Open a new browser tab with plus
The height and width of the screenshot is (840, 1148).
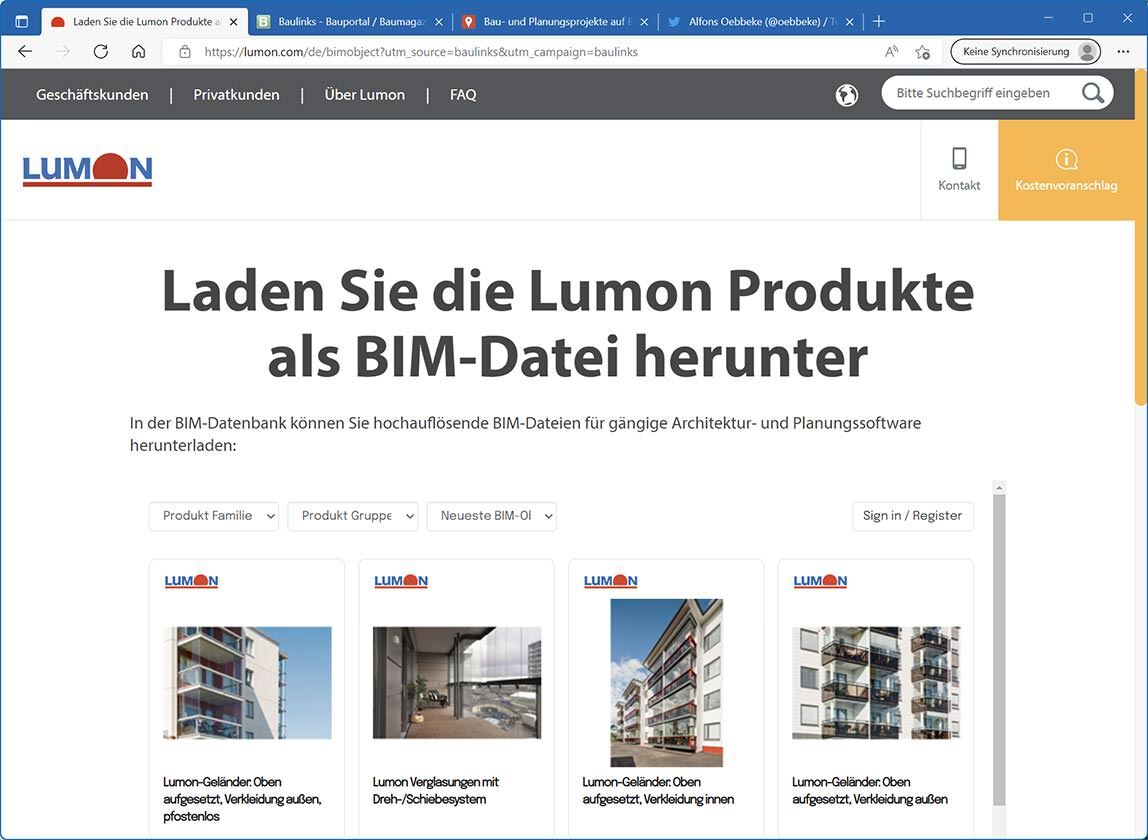tap(879, 21)
